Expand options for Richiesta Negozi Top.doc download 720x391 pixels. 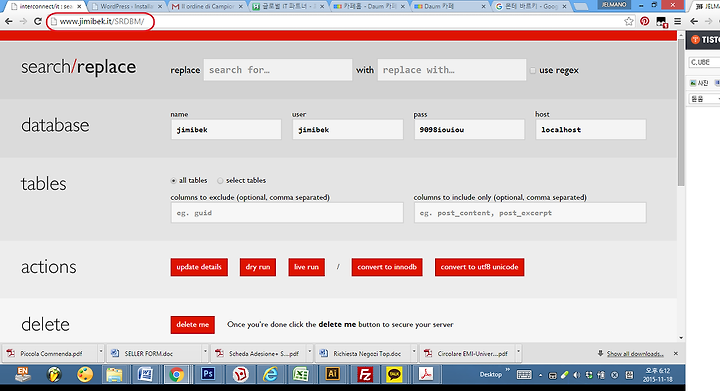coord(414,353)
